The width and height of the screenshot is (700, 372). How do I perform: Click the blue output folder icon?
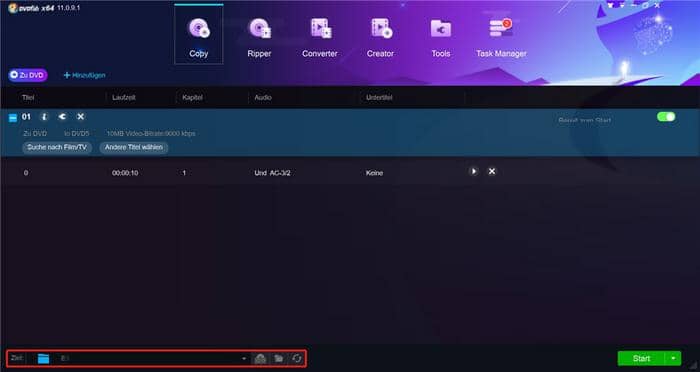tap(43, 358)
